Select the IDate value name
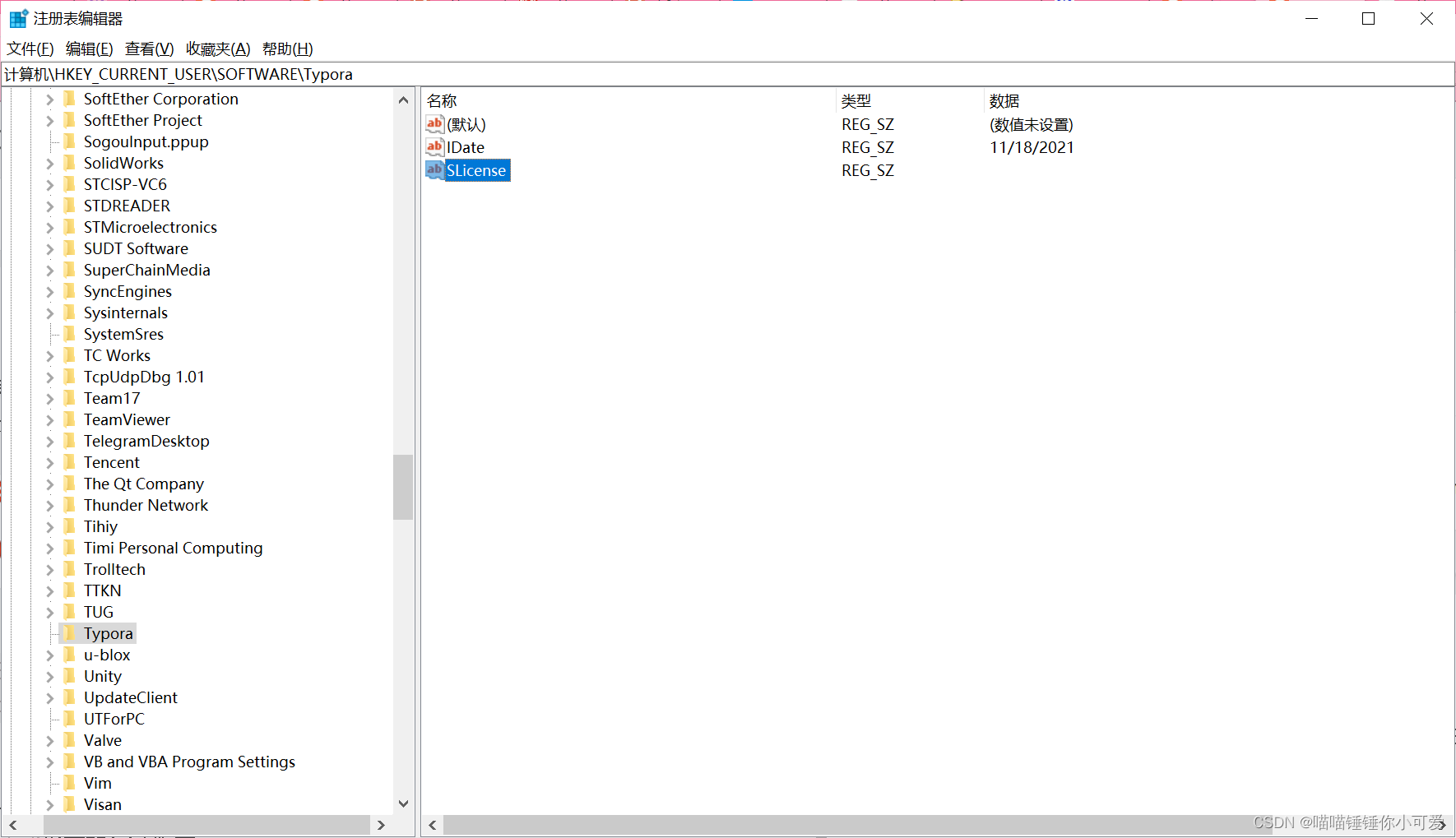This screenshot has width=1456, height=838. click(x=466, y=147)
